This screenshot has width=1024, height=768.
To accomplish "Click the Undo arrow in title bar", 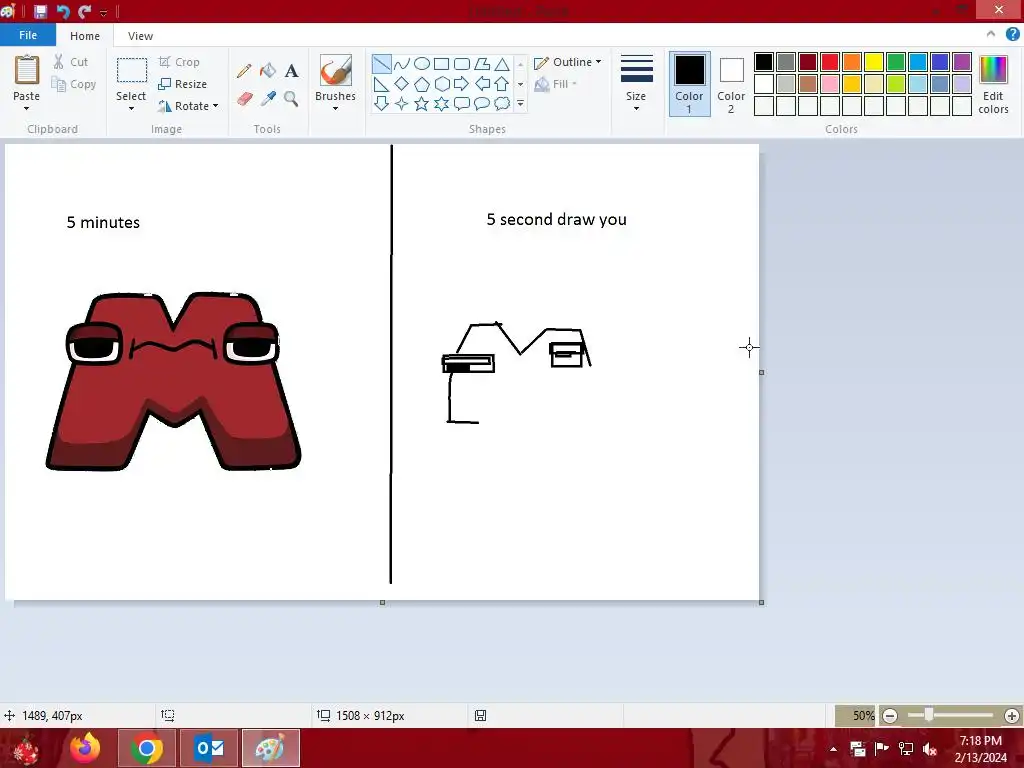I will click(63, 11).
